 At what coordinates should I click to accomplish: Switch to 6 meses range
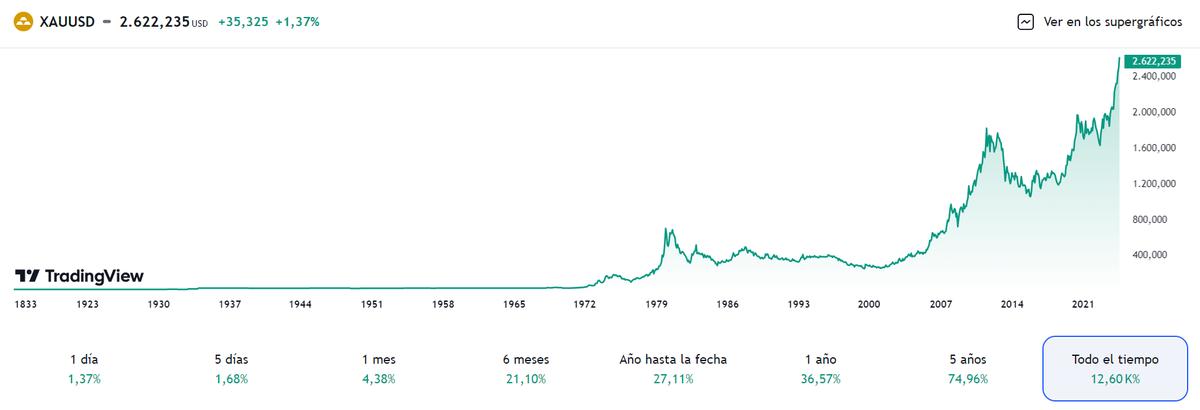pos(526,368)
